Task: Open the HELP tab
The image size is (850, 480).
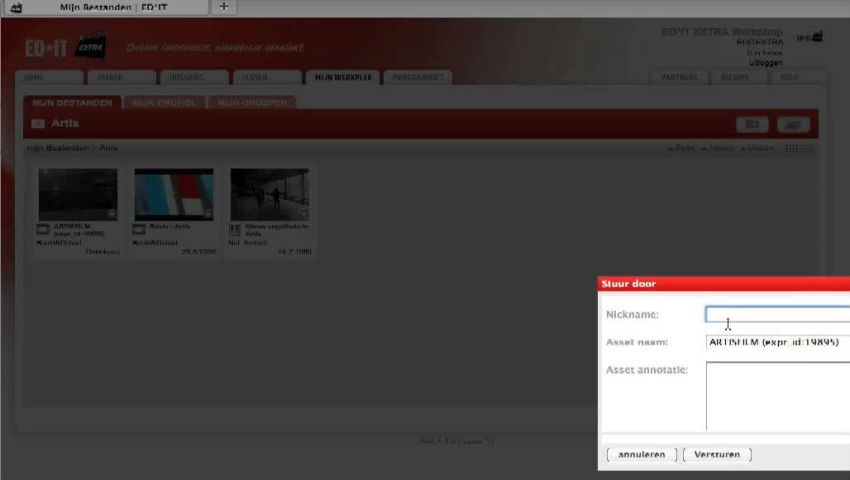Action: 796,78
